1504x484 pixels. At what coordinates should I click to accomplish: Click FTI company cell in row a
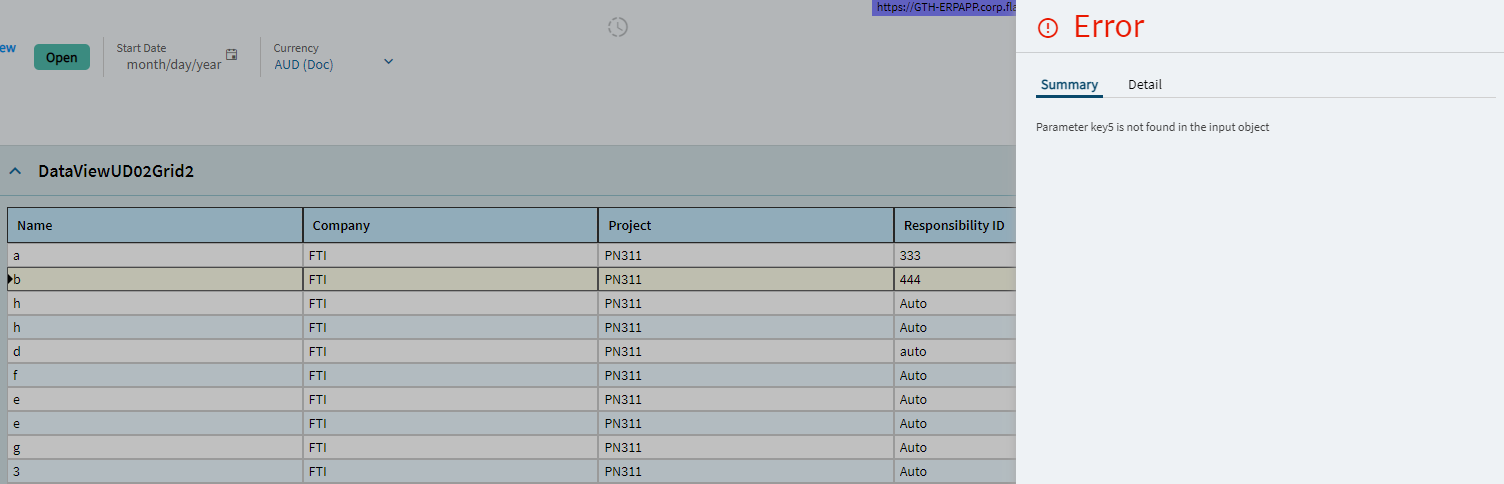tap(450, 255)
